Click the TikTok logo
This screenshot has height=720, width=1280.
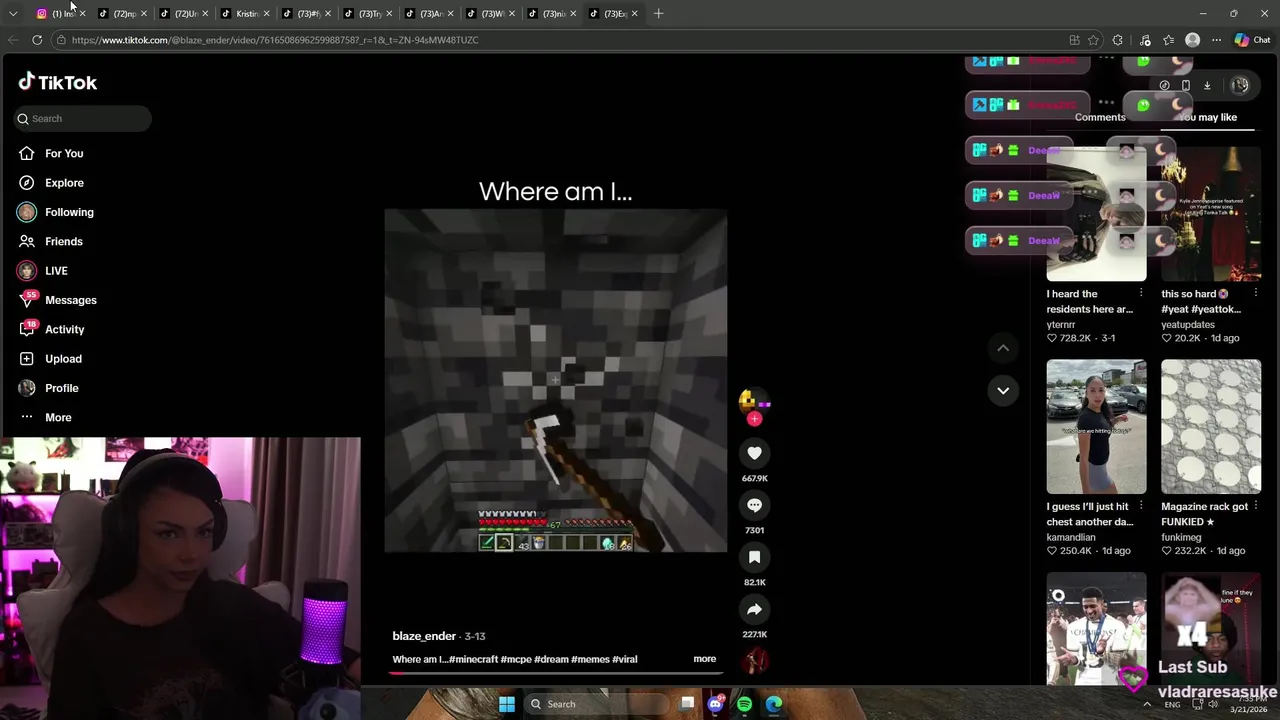click(58, 82)
